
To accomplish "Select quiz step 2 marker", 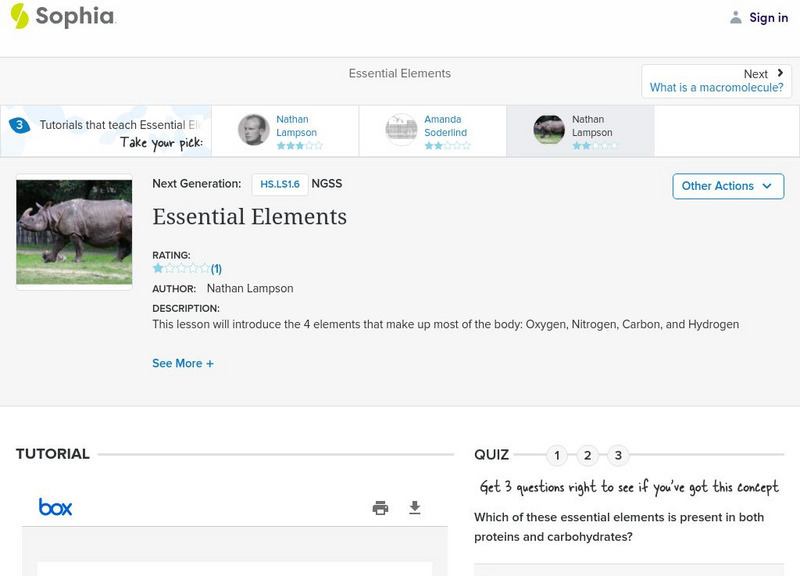I will 587,455.
